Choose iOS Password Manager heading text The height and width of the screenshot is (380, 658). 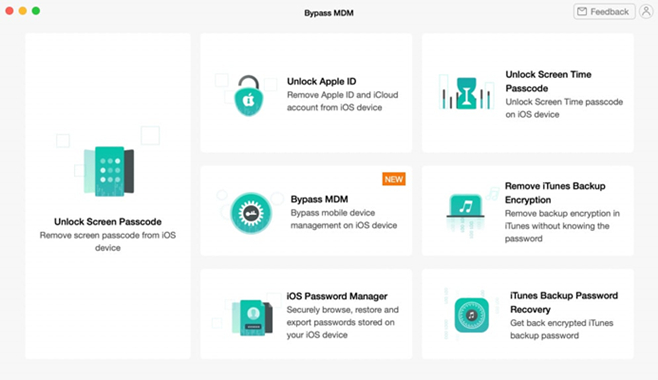tap(337, 296)
